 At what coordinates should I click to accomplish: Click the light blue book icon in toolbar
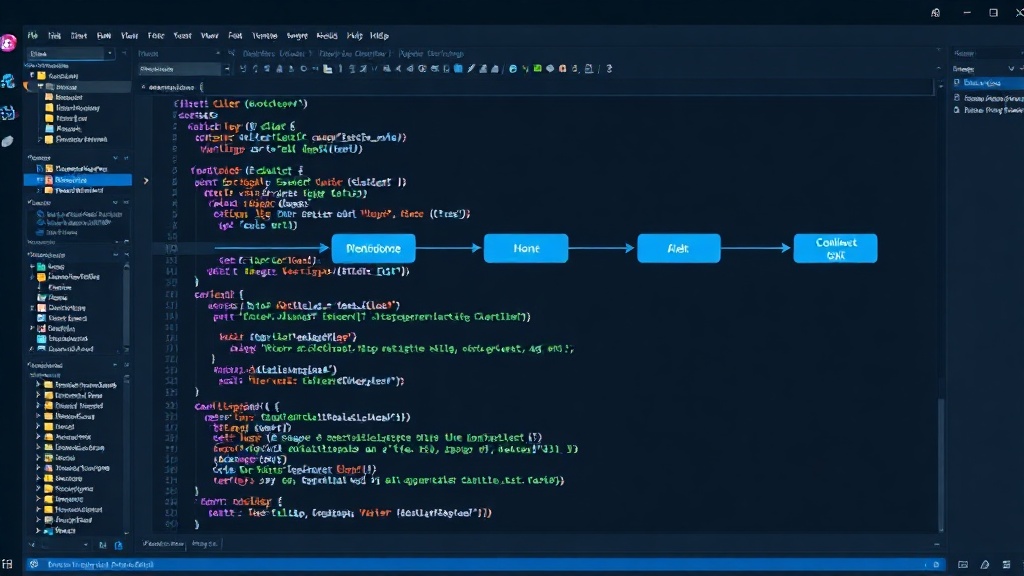point(458,68)
